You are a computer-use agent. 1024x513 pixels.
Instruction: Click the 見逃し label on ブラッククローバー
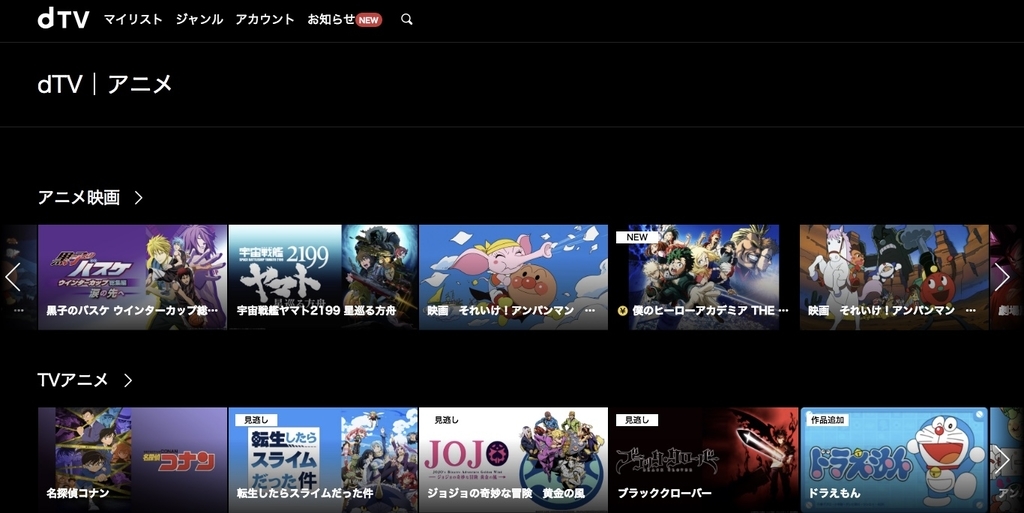click(637, 420)
